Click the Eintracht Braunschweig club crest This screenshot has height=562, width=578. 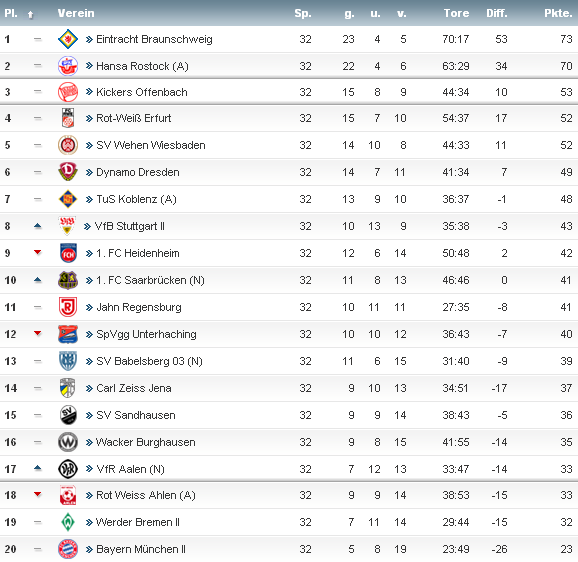tap(68, 39)
